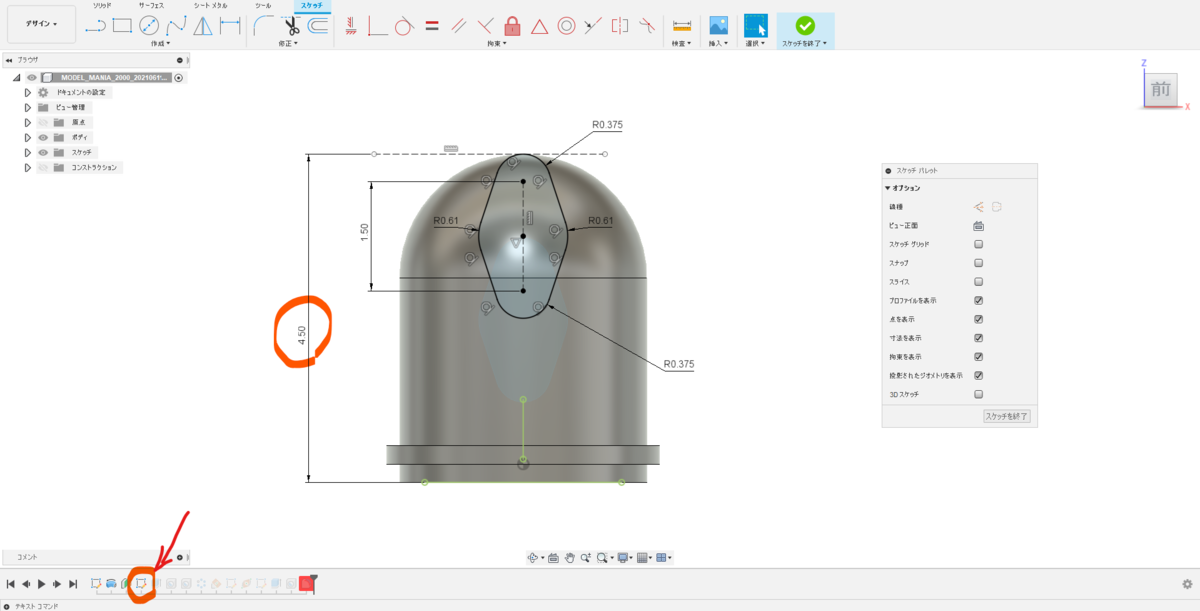
Task: Open the 作成 dropdown menu
Action: click(x=160, y=44)
